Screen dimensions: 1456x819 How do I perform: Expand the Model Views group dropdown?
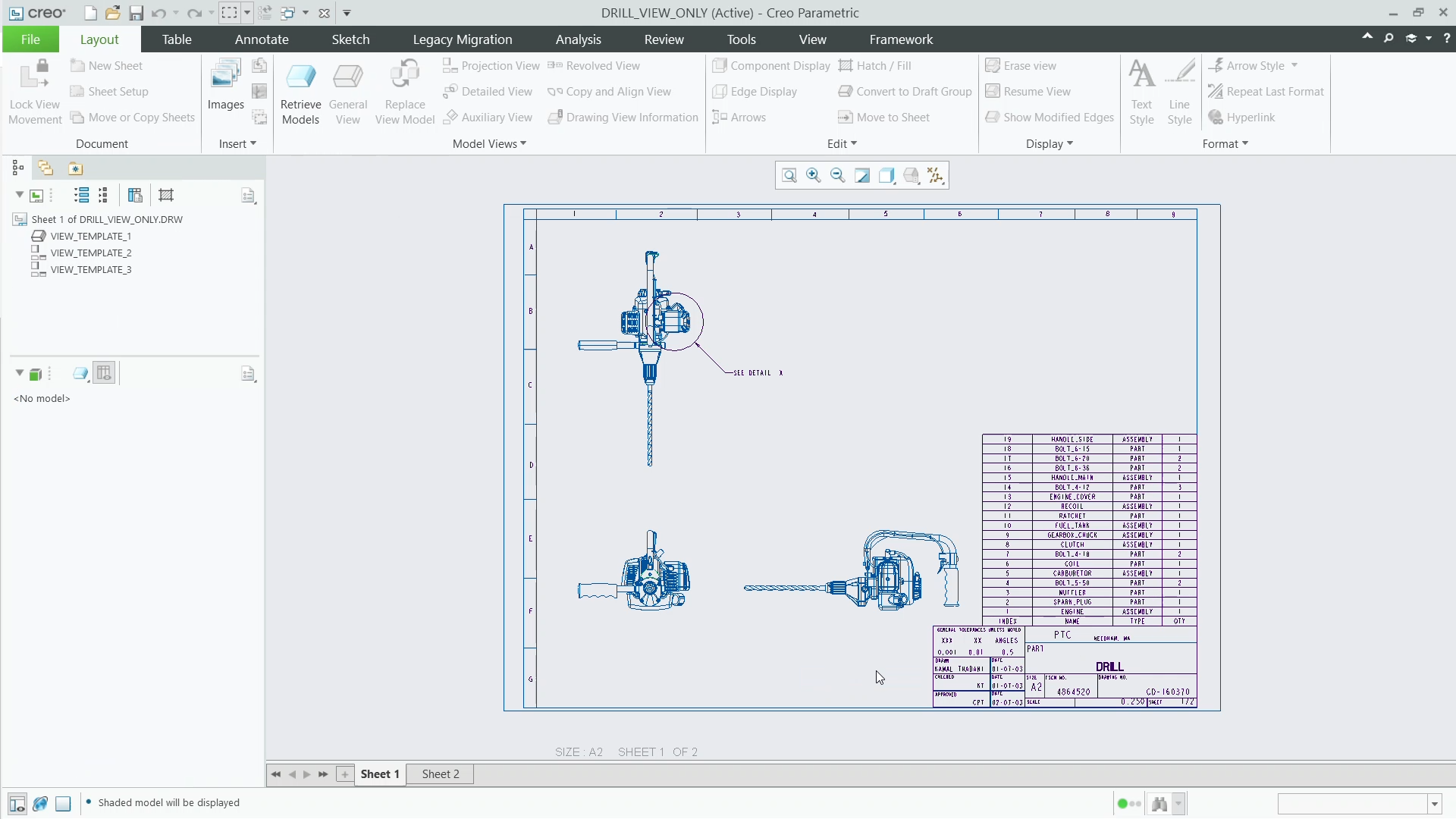click(489, 144)
